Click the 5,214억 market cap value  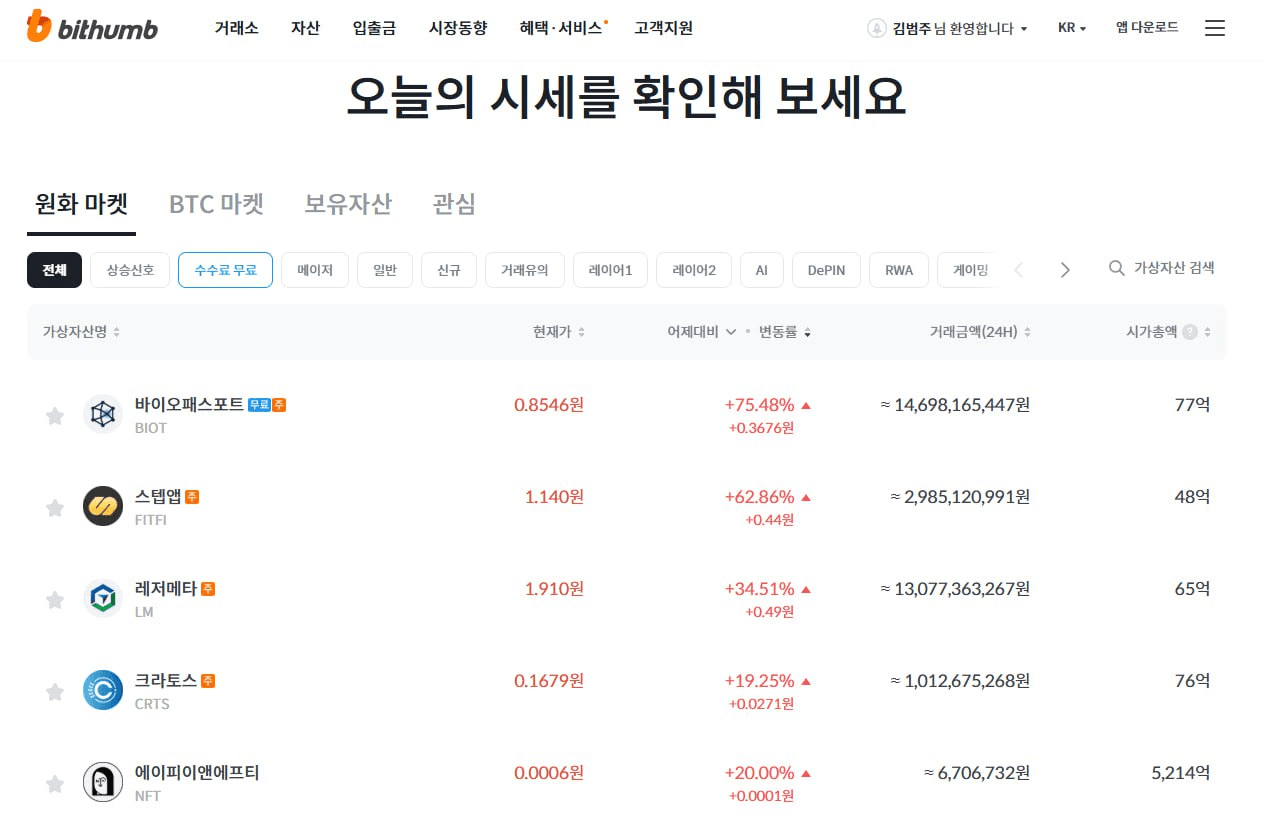(x=1181, y=773)
